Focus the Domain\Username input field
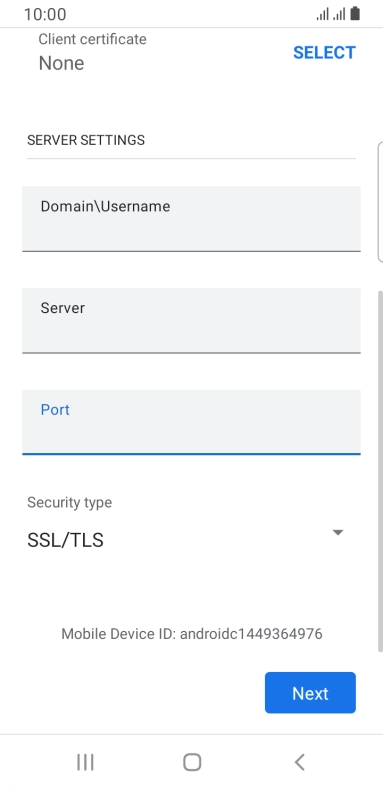The height and width of the screenshot is (788, 383). click(191, 219)
